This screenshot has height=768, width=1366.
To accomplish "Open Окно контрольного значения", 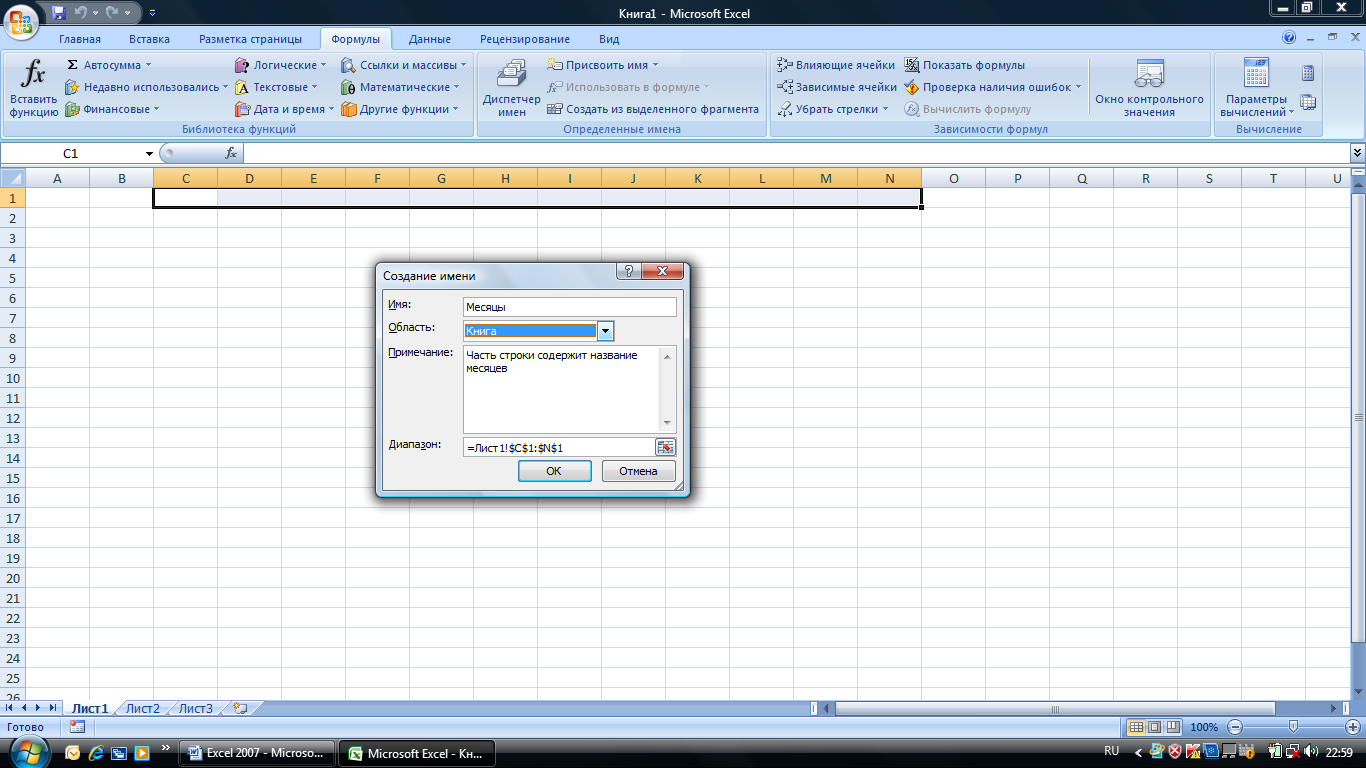I will coord(1149,88).
